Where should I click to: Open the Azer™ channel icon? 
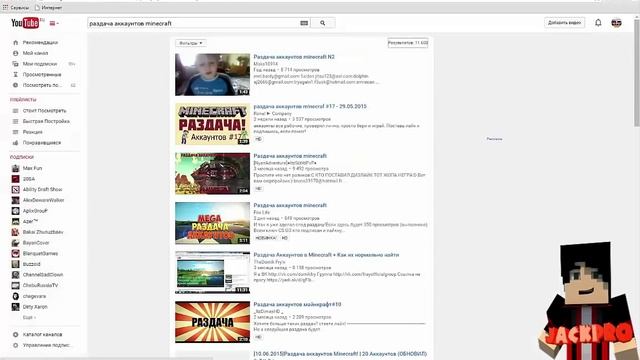click(x=16, y=221)
